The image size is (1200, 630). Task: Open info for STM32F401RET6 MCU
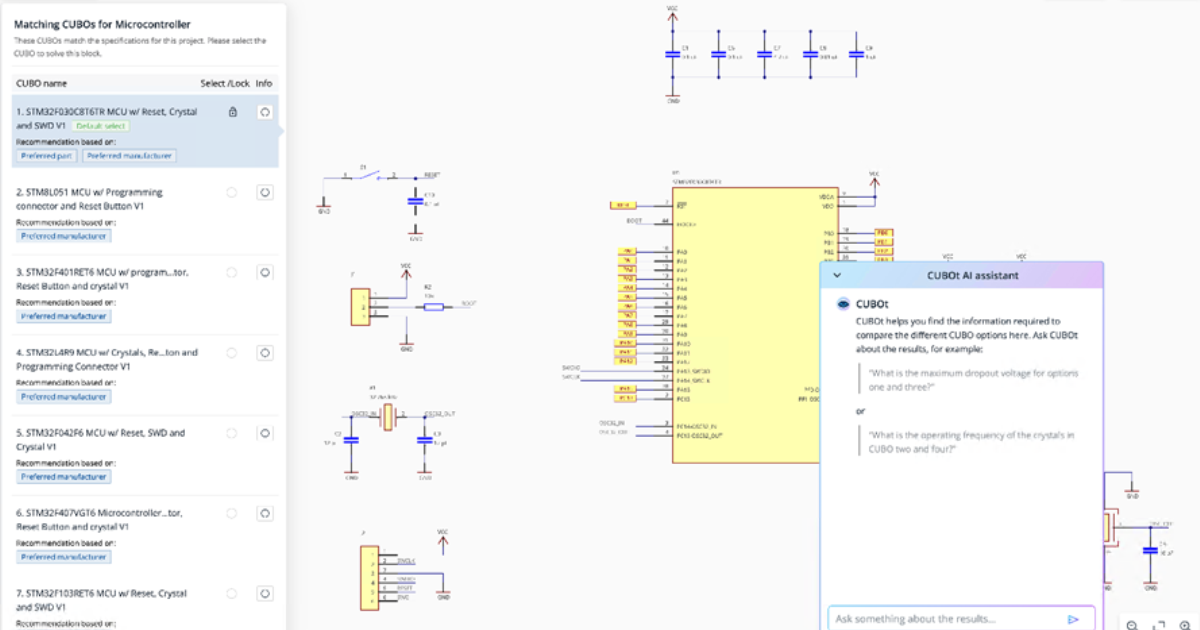tap(265, 271)
